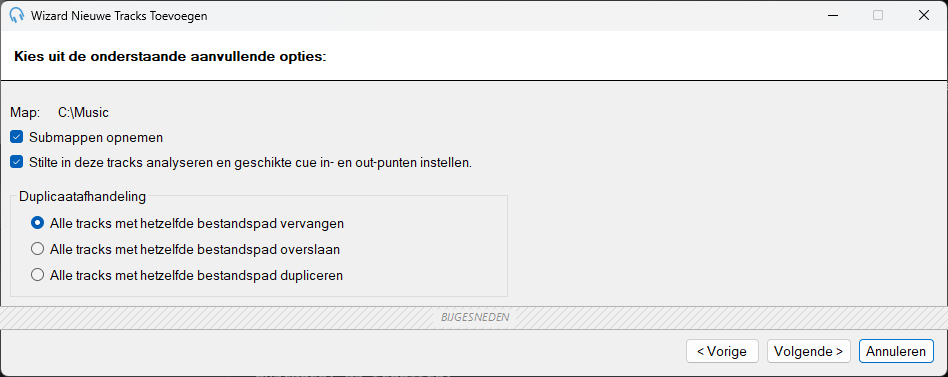This screenshot has height=377, width=948.
Task: Click the text Alle tracks met hetzelfde bestandspad dupliceren
Action: click(196, 276)
